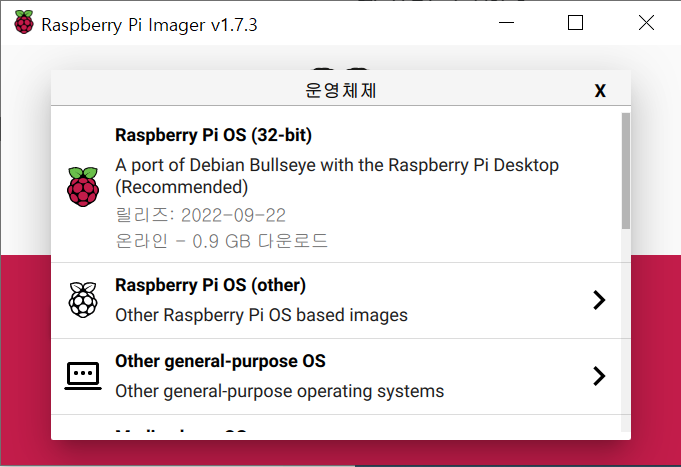Screen dimensions: 681x467
Task: Minimize the Raspberry Pi Imager window
Action: point(506,23)
